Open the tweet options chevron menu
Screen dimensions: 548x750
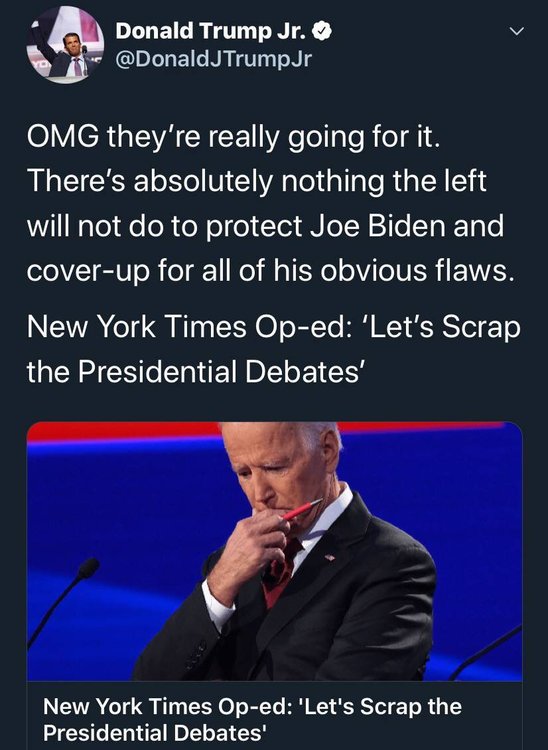pyautogui.click(x=516, y=32)
